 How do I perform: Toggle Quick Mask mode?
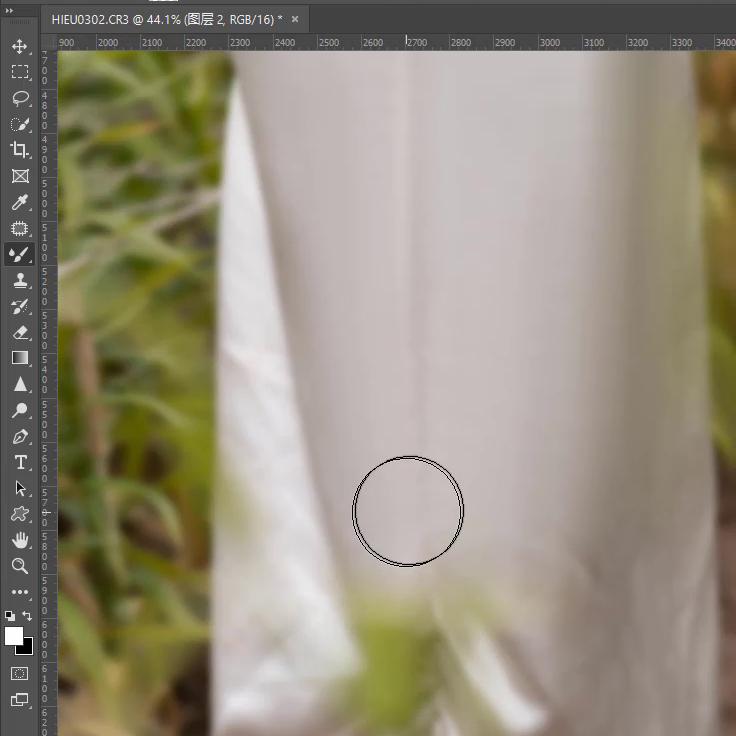(20, 673)
